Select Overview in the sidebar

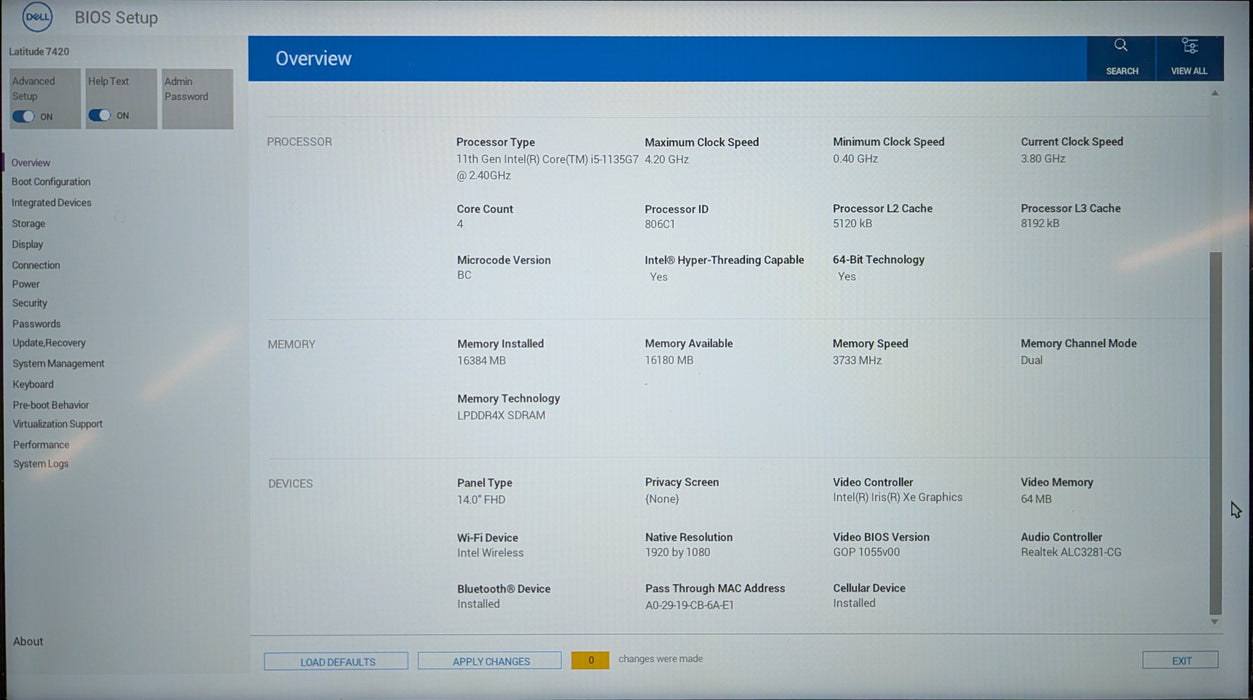tap(31, 163)
